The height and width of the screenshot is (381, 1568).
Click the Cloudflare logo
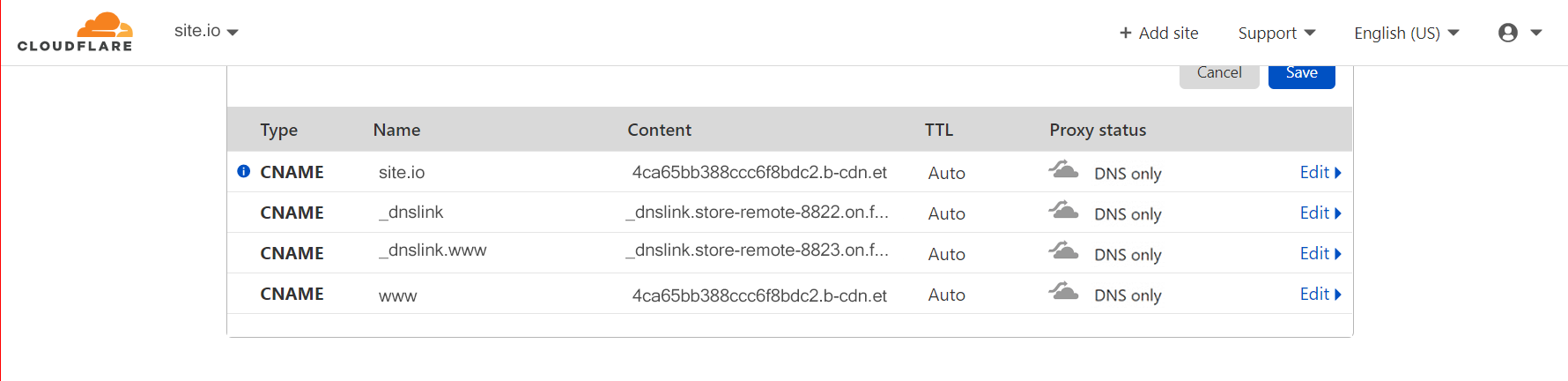[x=75, y=33]
